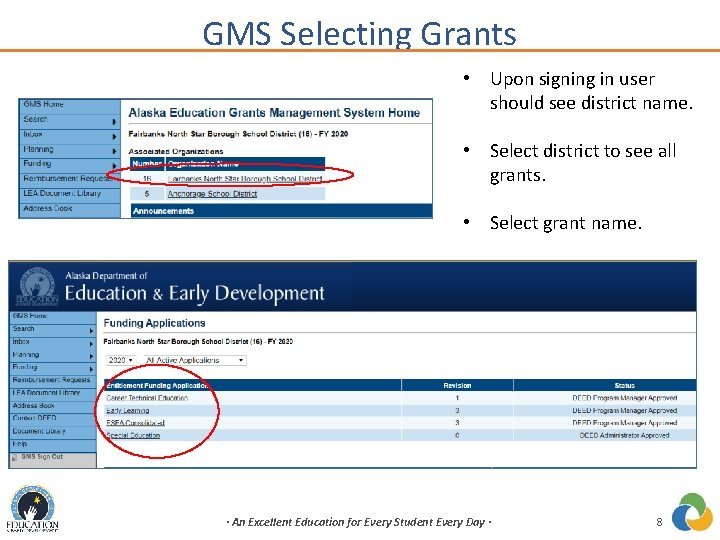The image size is (720, 540).
Task: Click the Funding Applications heading
Action: (x=154, y=323)
